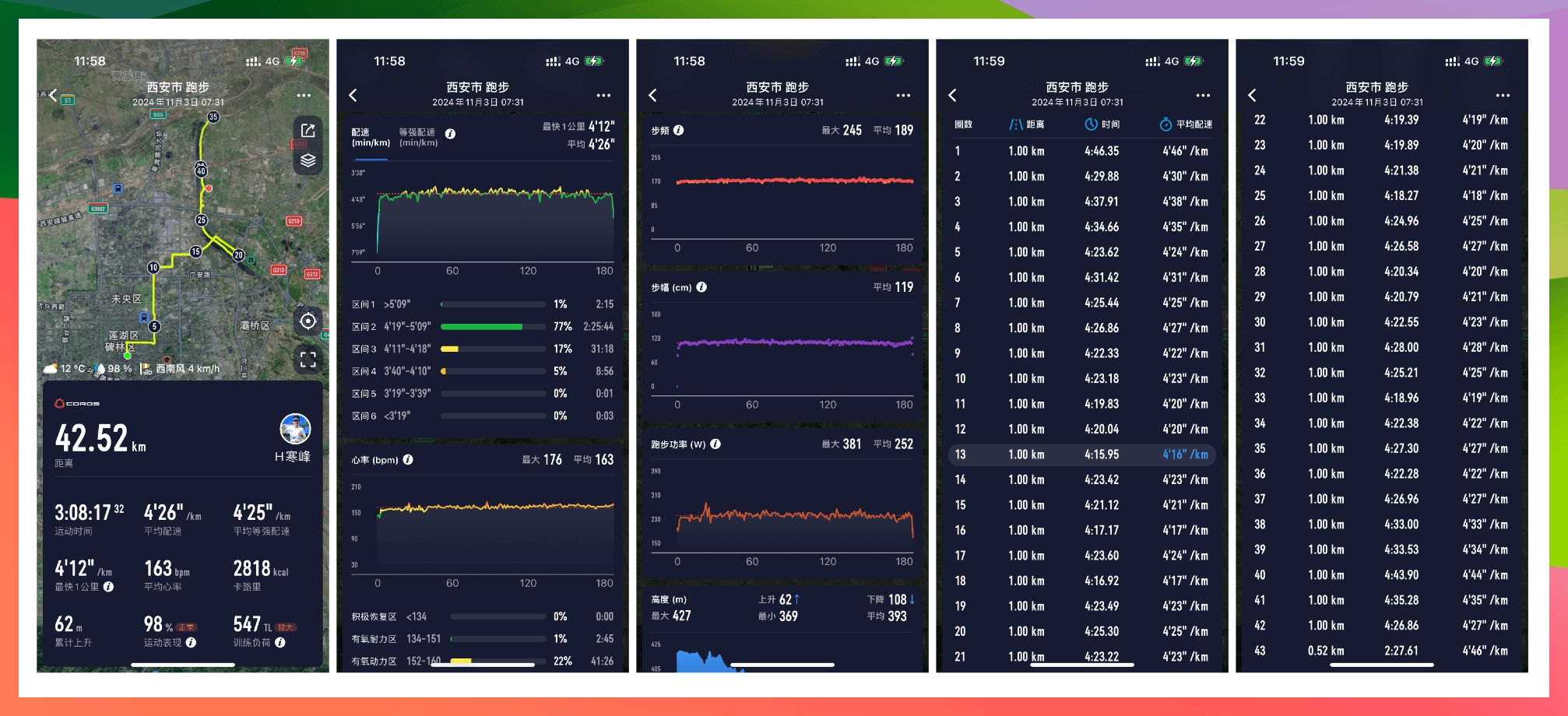
Task: Tap the 圈数 column header
Action: (x=964, y=125)
